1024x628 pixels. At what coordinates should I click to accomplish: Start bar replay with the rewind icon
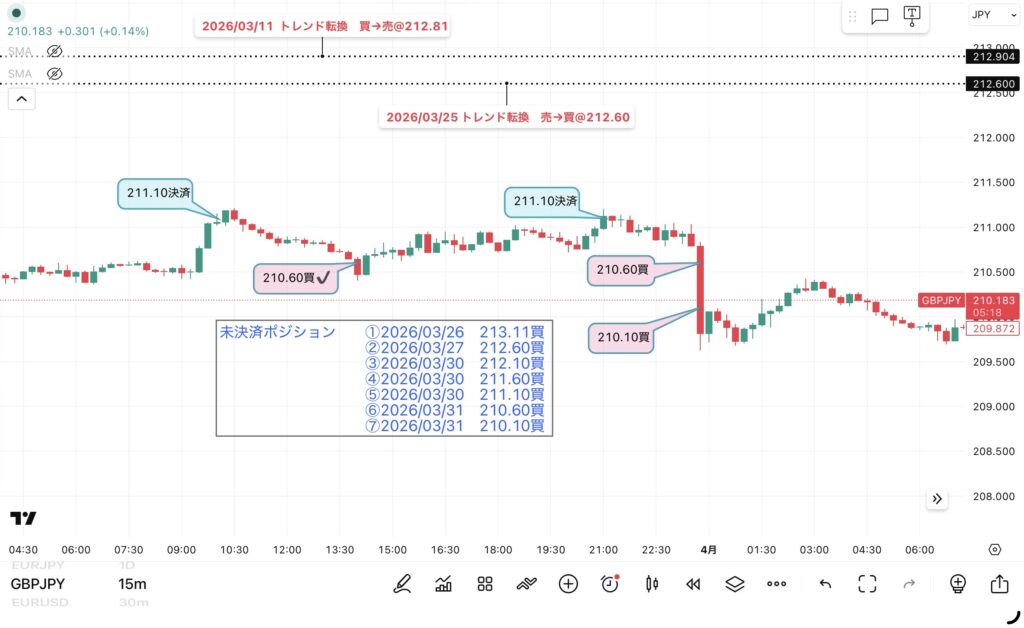693,584
